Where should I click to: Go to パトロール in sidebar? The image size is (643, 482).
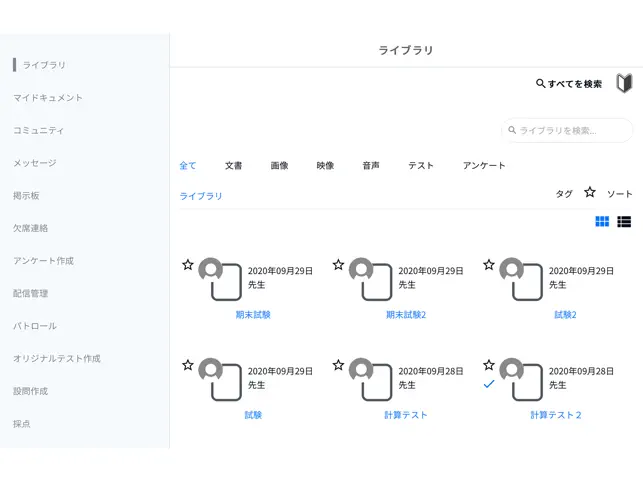[35, 326]
